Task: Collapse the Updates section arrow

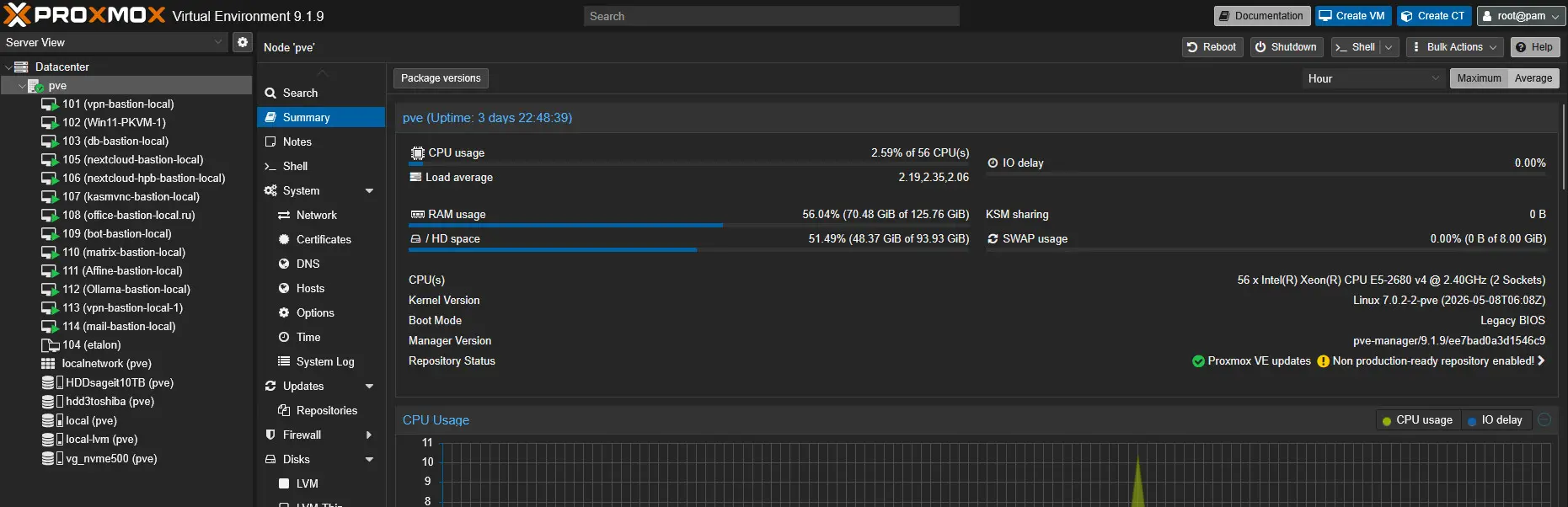Action: tap(369, 387)
